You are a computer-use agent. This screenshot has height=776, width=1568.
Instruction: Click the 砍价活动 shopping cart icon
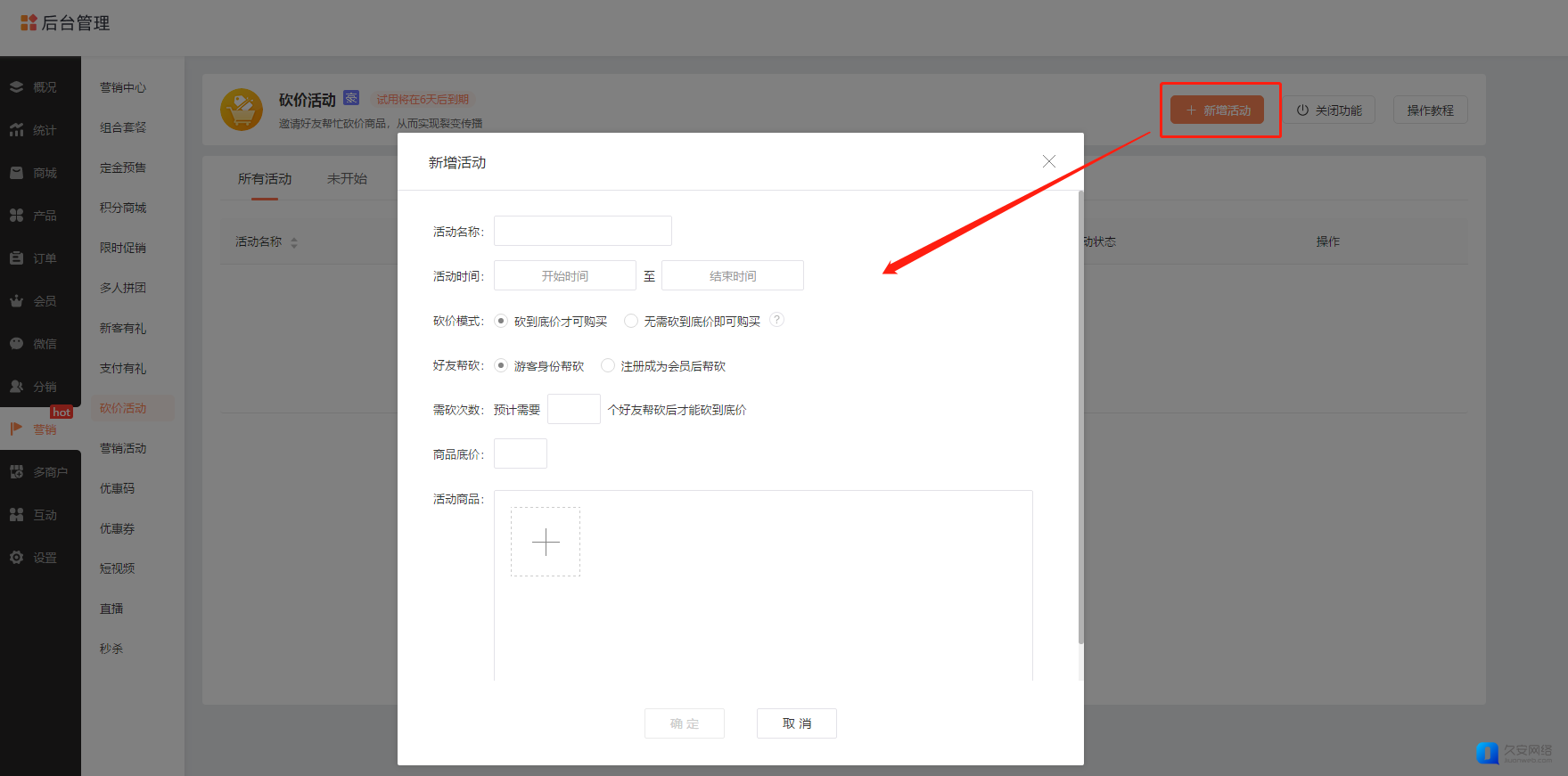(x=242, y=110)
